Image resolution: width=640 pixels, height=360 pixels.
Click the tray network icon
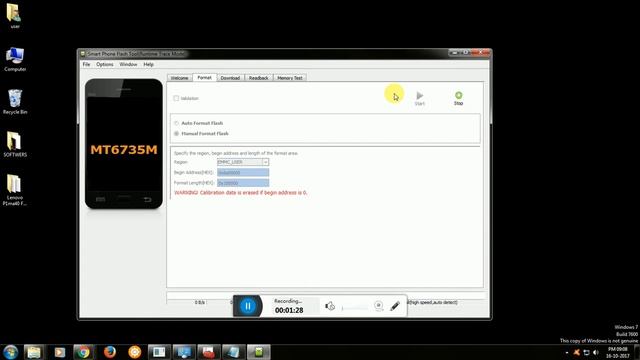(x=586, y=352)
